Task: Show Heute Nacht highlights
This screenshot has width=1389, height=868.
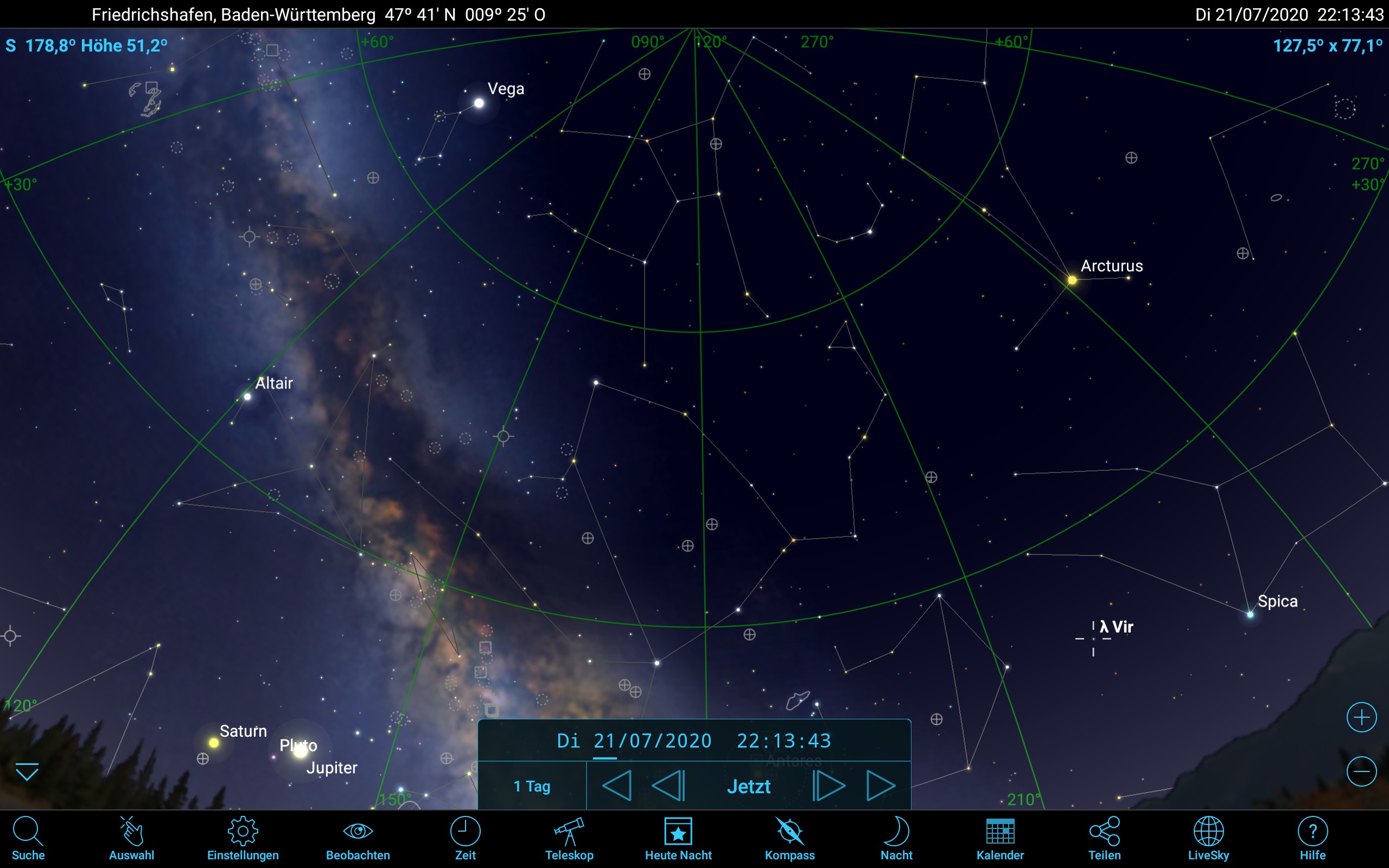Action: pyautogui.click(x=678, y=838)
